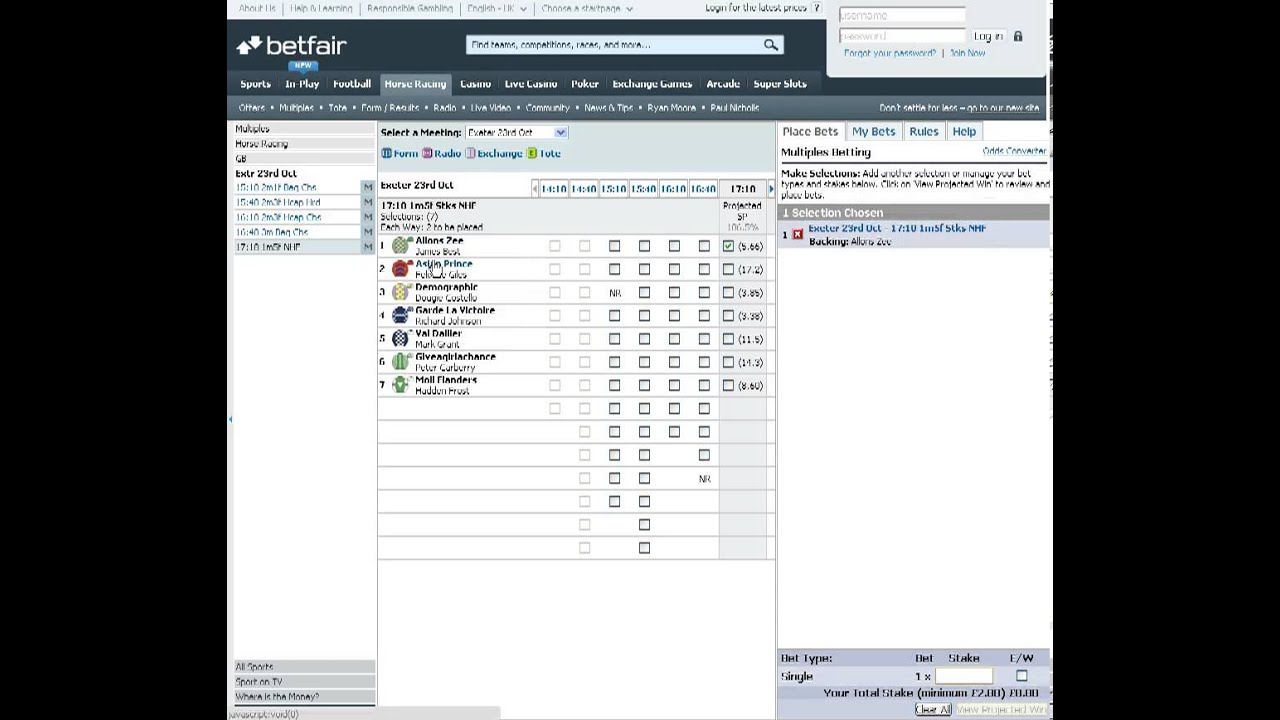The image size is (1280, 720).
Task: Click the M icon beside 15:10 2m1f race
Action: click(368, 187)
